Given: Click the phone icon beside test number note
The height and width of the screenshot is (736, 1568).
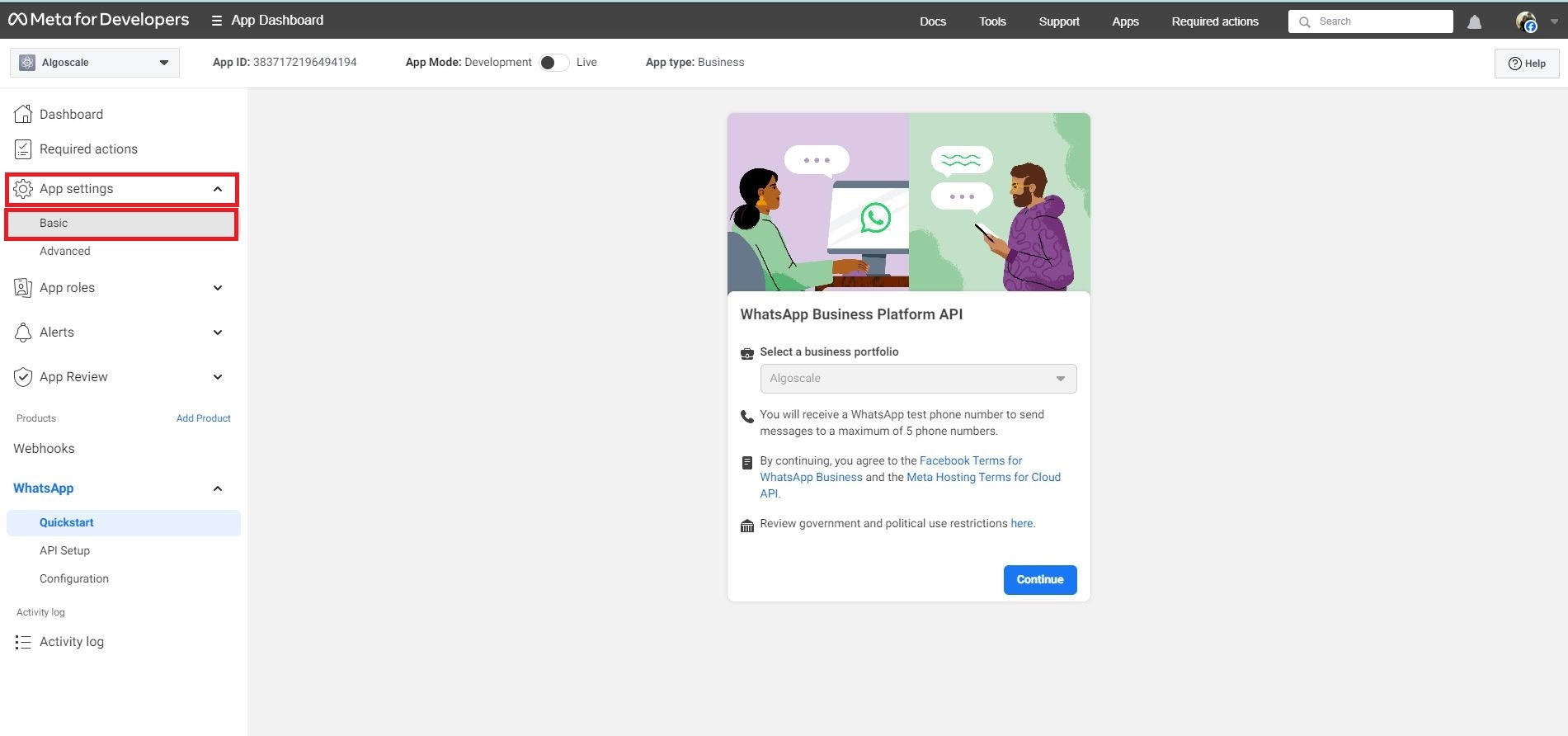Looking at the screenshot, I should (x=747, y=417).
